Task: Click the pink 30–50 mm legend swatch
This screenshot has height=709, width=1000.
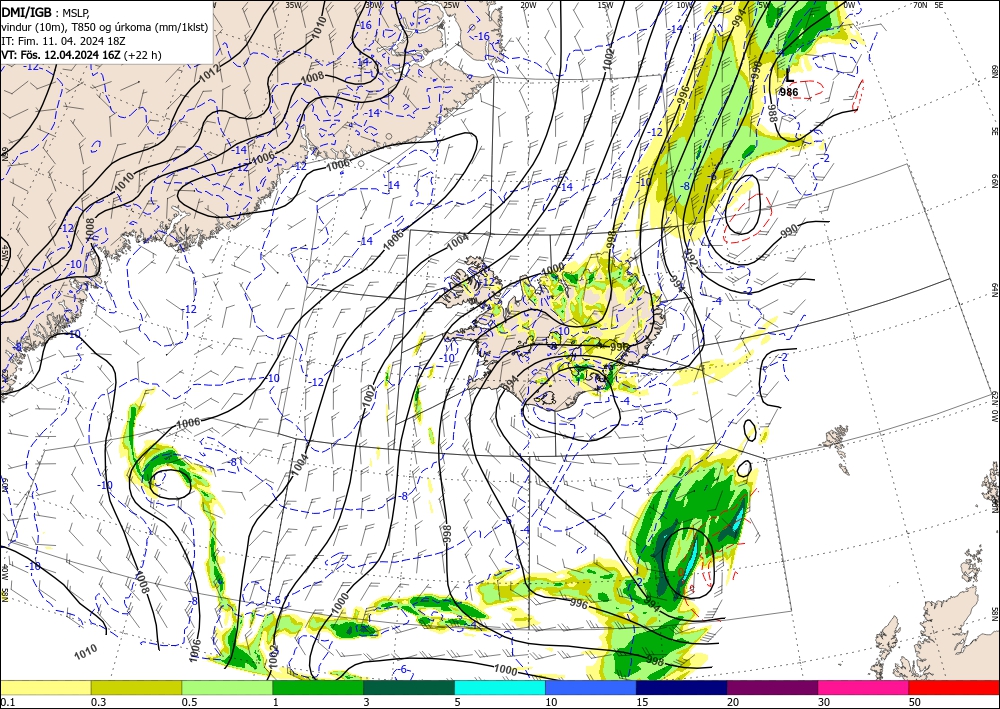Action: pyautogui.click(x=863, y=688)
